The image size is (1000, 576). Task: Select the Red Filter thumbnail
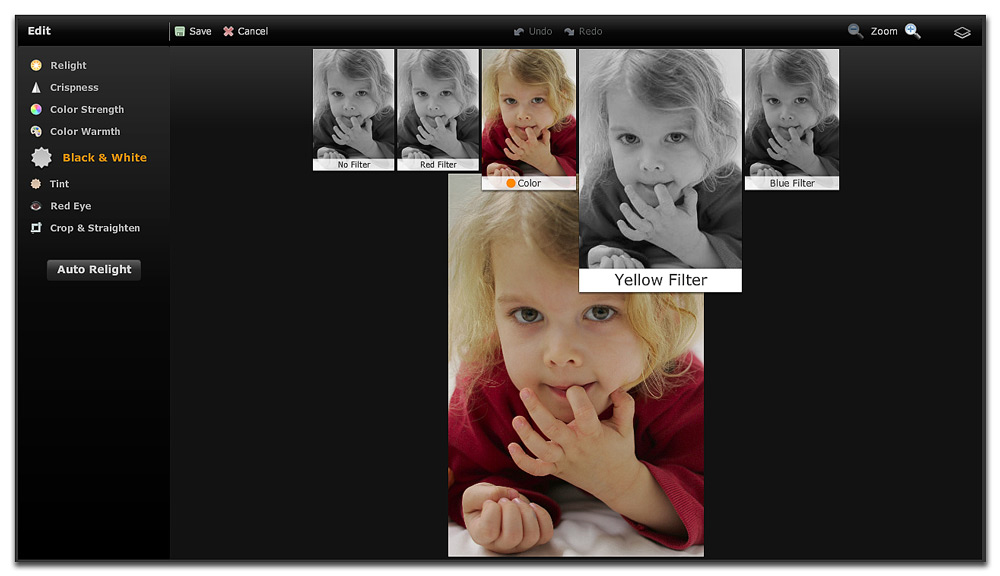click(x=438, y=110)
